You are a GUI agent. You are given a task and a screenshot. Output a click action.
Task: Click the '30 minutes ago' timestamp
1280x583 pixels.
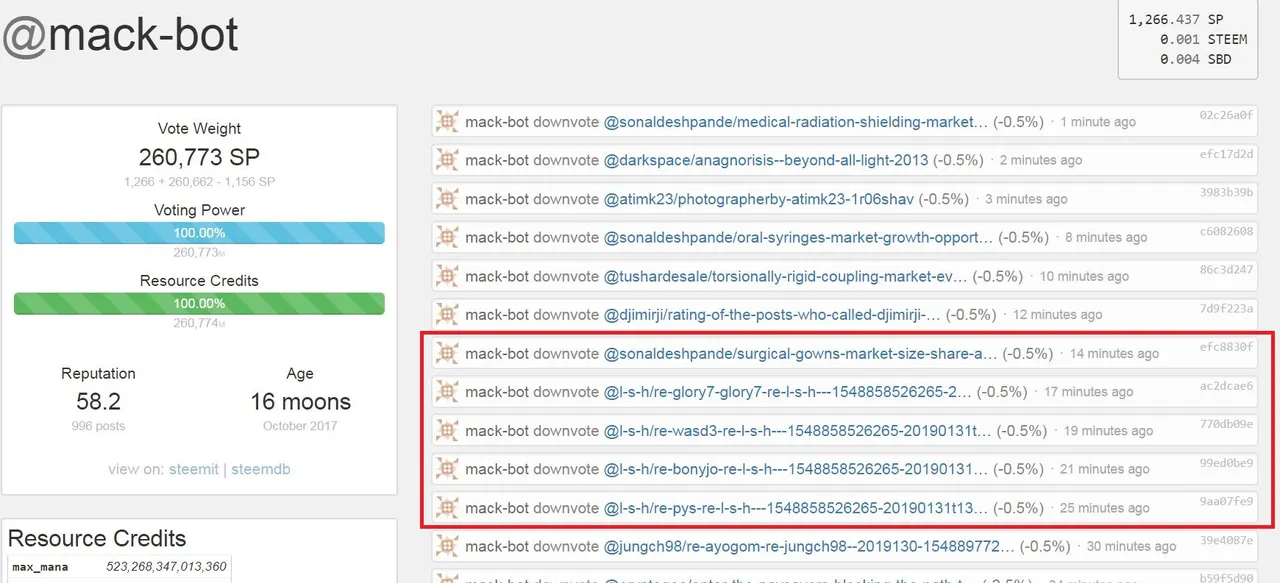pyautogui.click(x=1131, y=547)
